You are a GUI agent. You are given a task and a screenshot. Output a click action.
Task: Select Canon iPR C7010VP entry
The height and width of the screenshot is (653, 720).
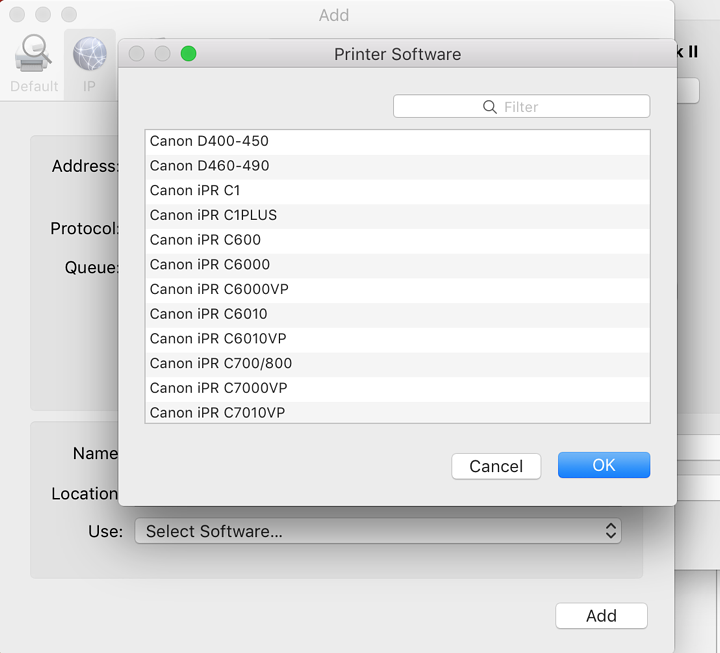coord(397,412)
